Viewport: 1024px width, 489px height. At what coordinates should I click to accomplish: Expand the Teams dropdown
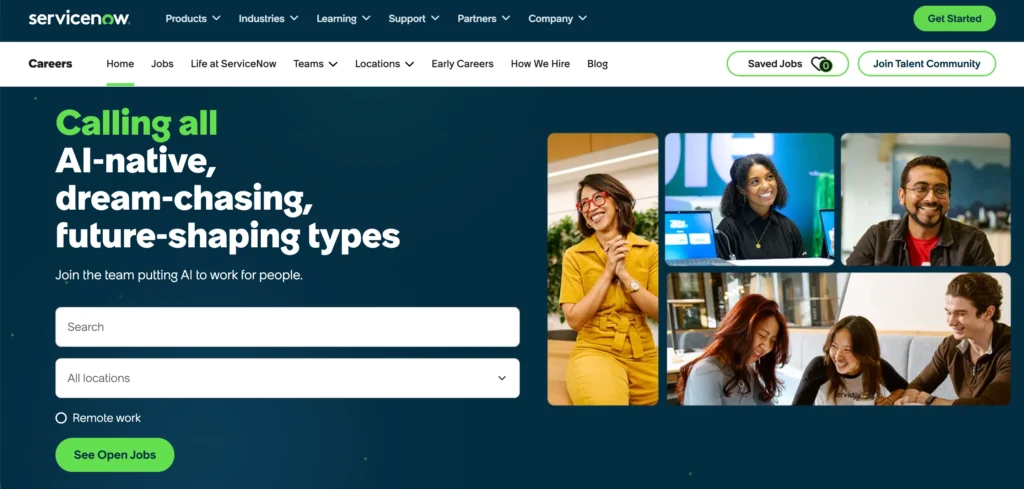pos(315,64)
